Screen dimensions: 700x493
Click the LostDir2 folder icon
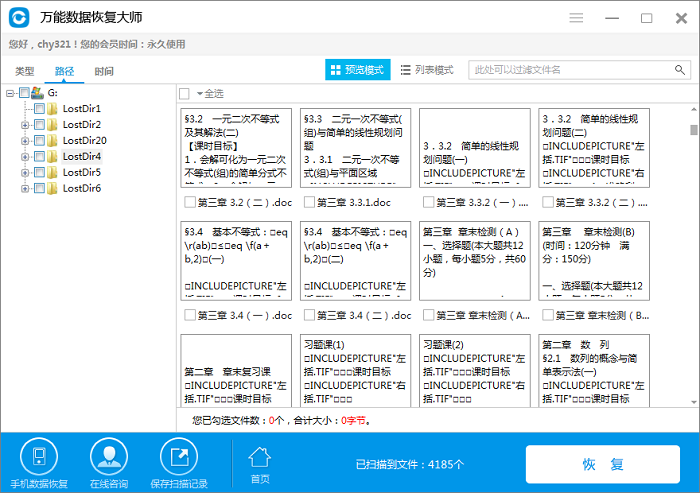coord(52,125)
